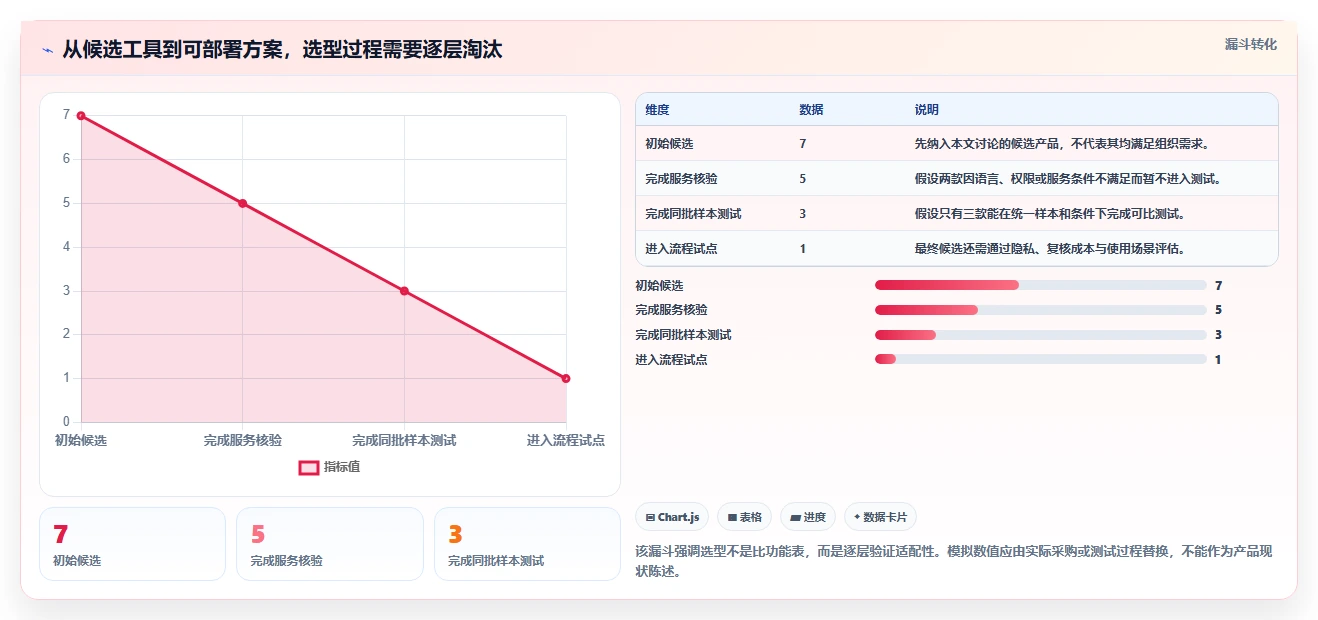Click the chart data point at 进入流程试点
The image size is (1318, 620).
(x=566, y=378)
